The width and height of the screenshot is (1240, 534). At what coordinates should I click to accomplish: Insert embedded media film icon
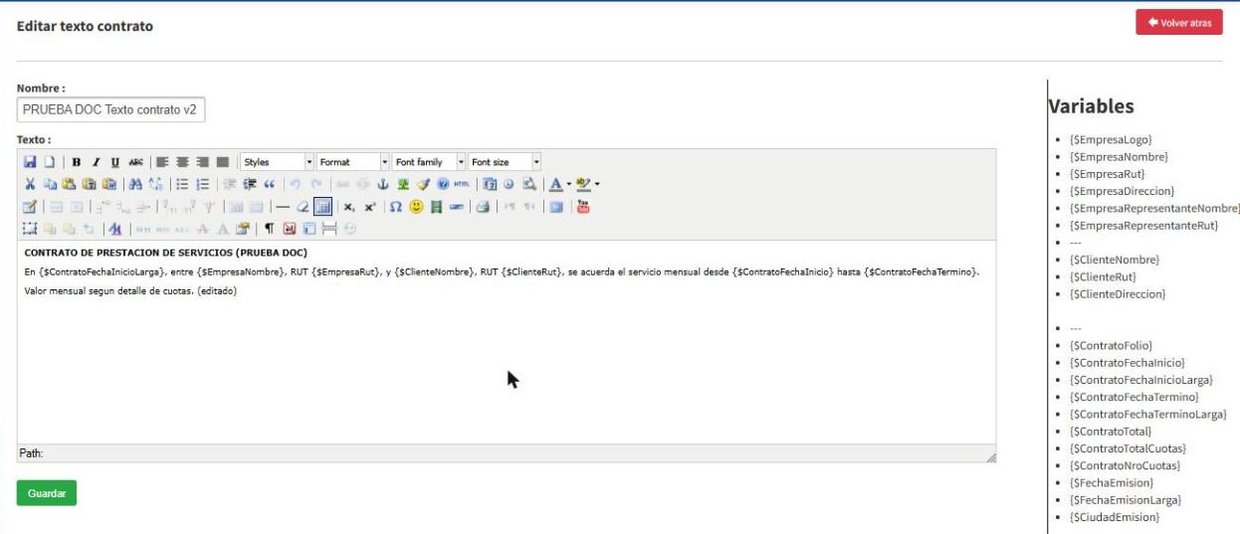pyautogui.click(x=436, y=207)
